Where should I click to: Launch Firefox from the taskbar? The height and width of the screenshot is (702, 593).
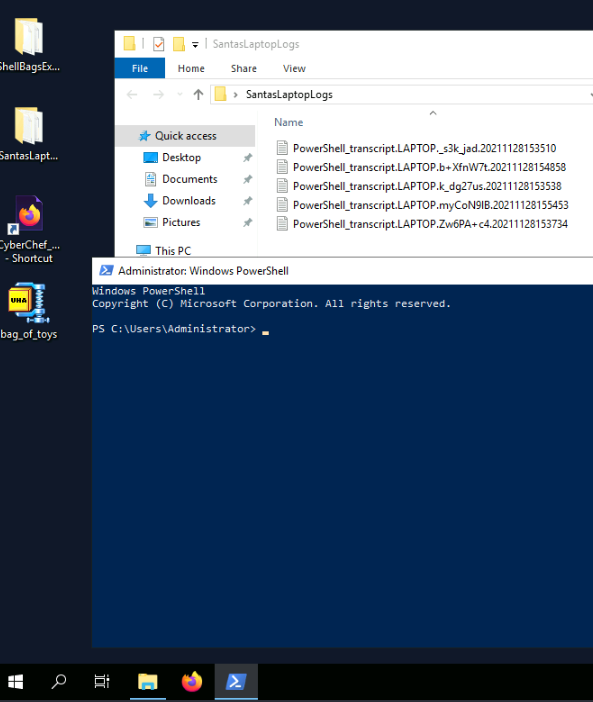tap(192, 682)
